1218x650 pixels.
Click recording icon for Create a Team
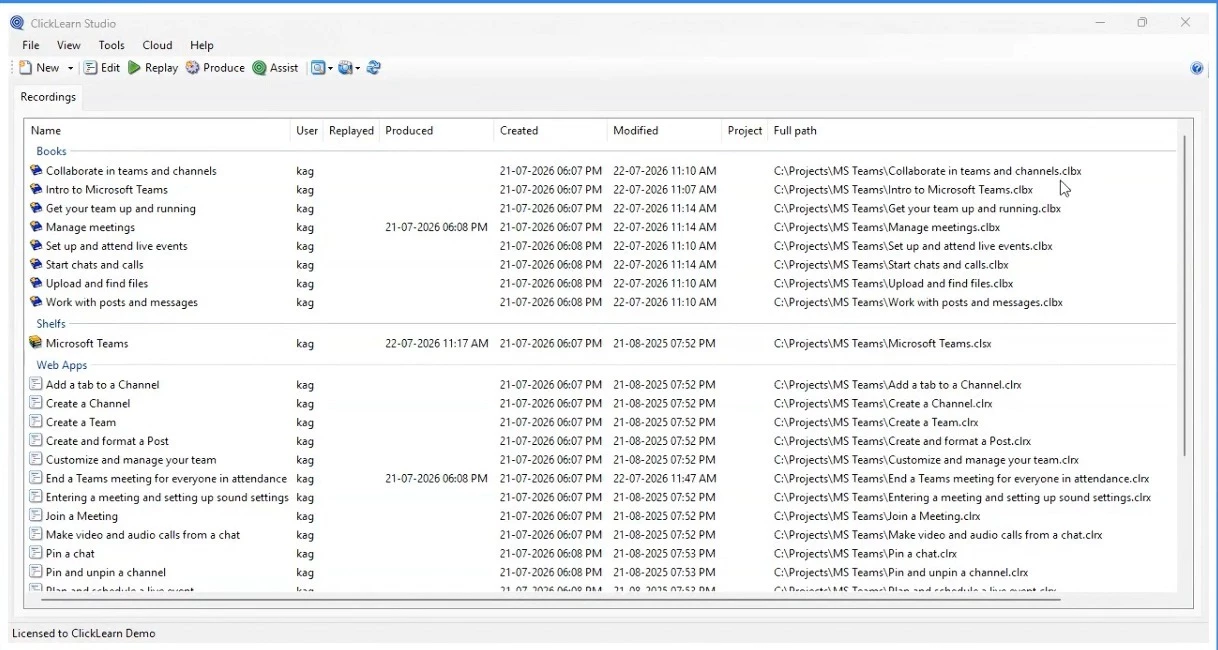coord(36,422)
